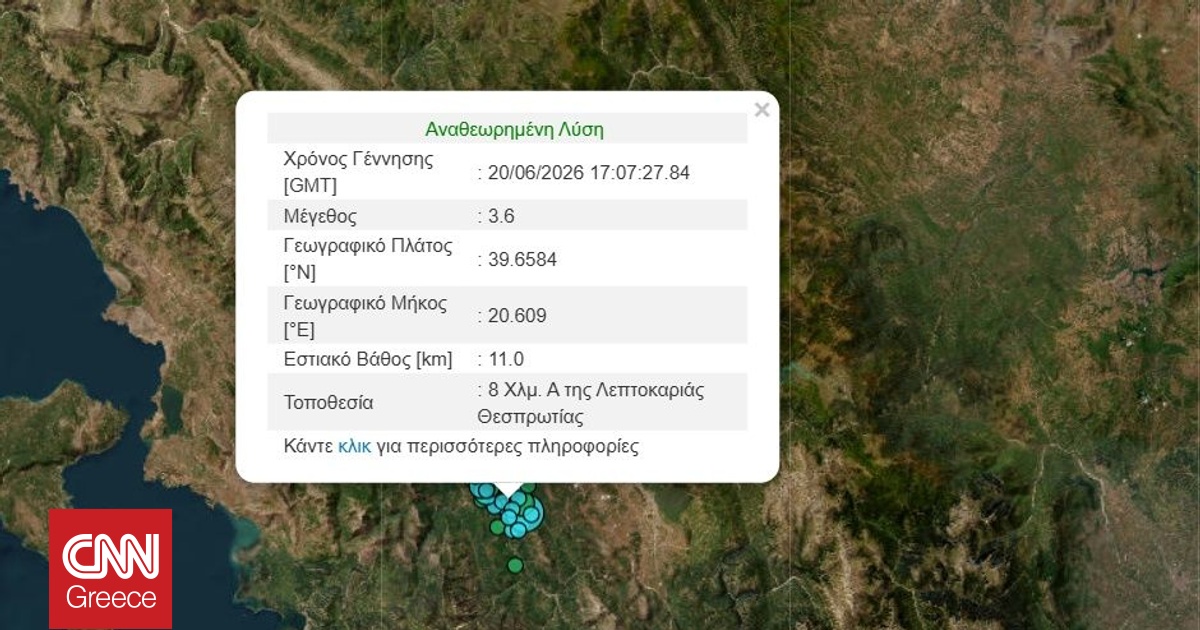The width and height of the screenshot is (1200, 630).
Task: Select the magnitude value '3.6'
Action: click(x=501, y=216)
